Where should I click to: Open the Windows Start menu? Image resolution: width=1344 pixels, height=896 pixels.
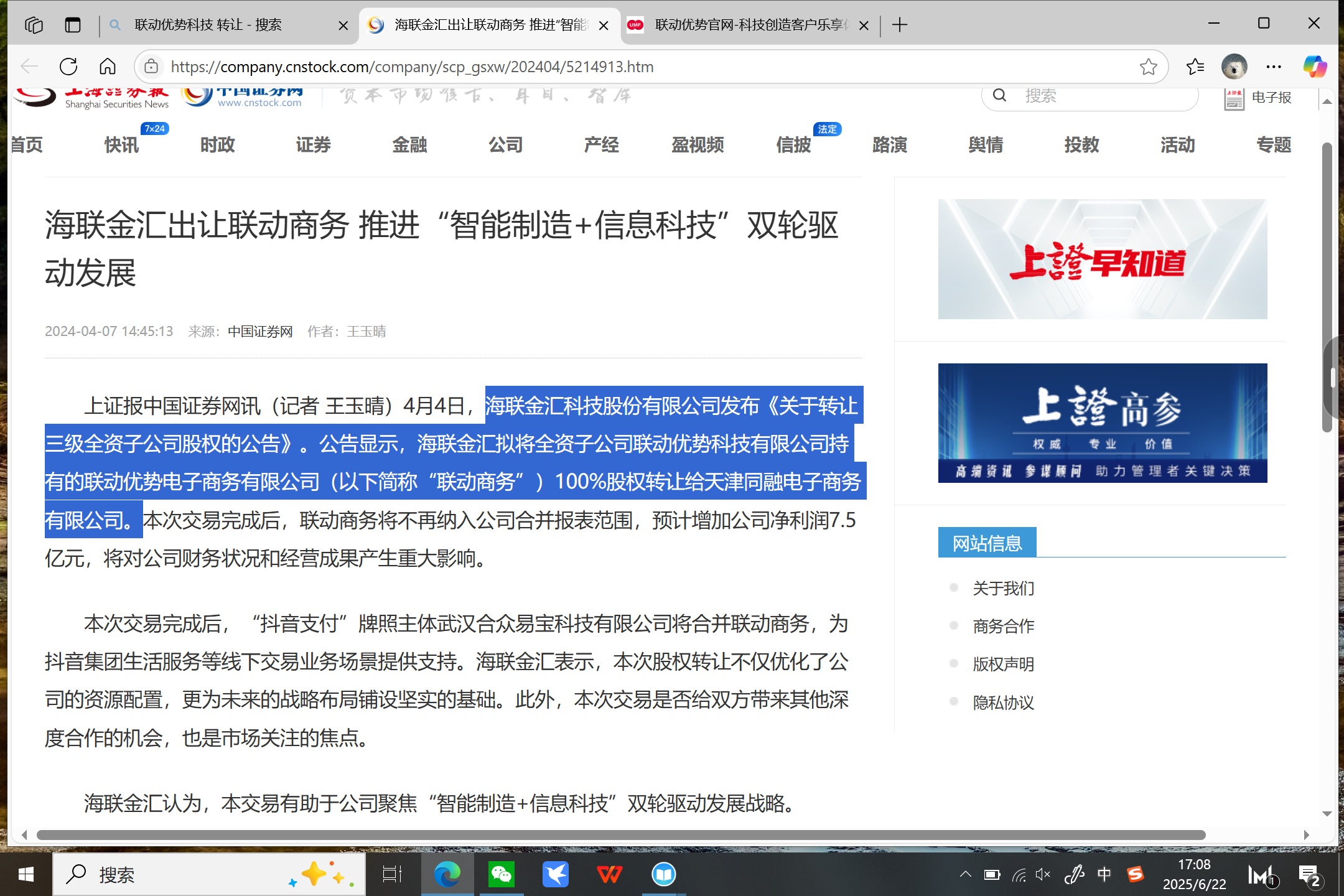(26, 875)
